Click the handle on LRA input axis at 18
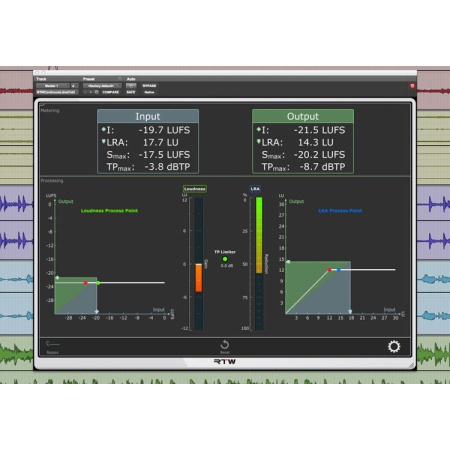 pos(350,312)
